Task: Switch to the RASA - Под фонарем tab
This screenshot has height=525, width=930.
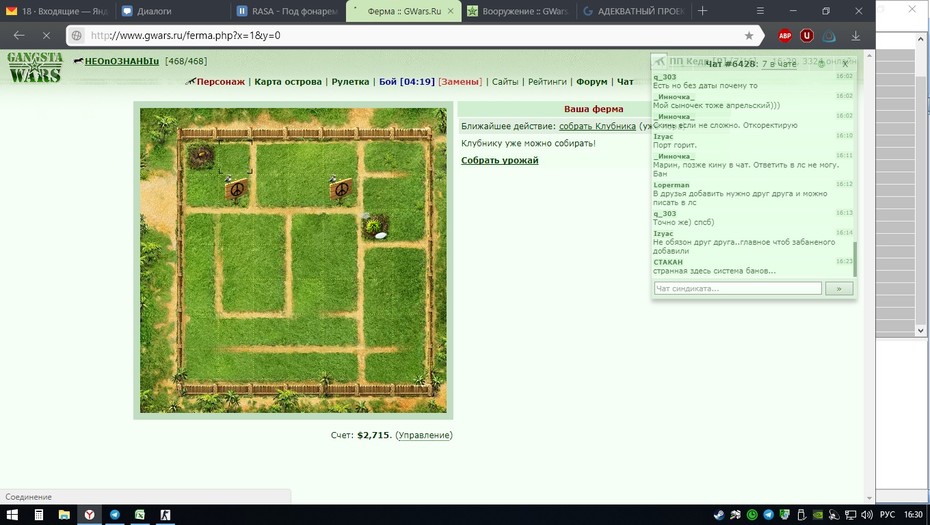Action: tap(288, 11)
